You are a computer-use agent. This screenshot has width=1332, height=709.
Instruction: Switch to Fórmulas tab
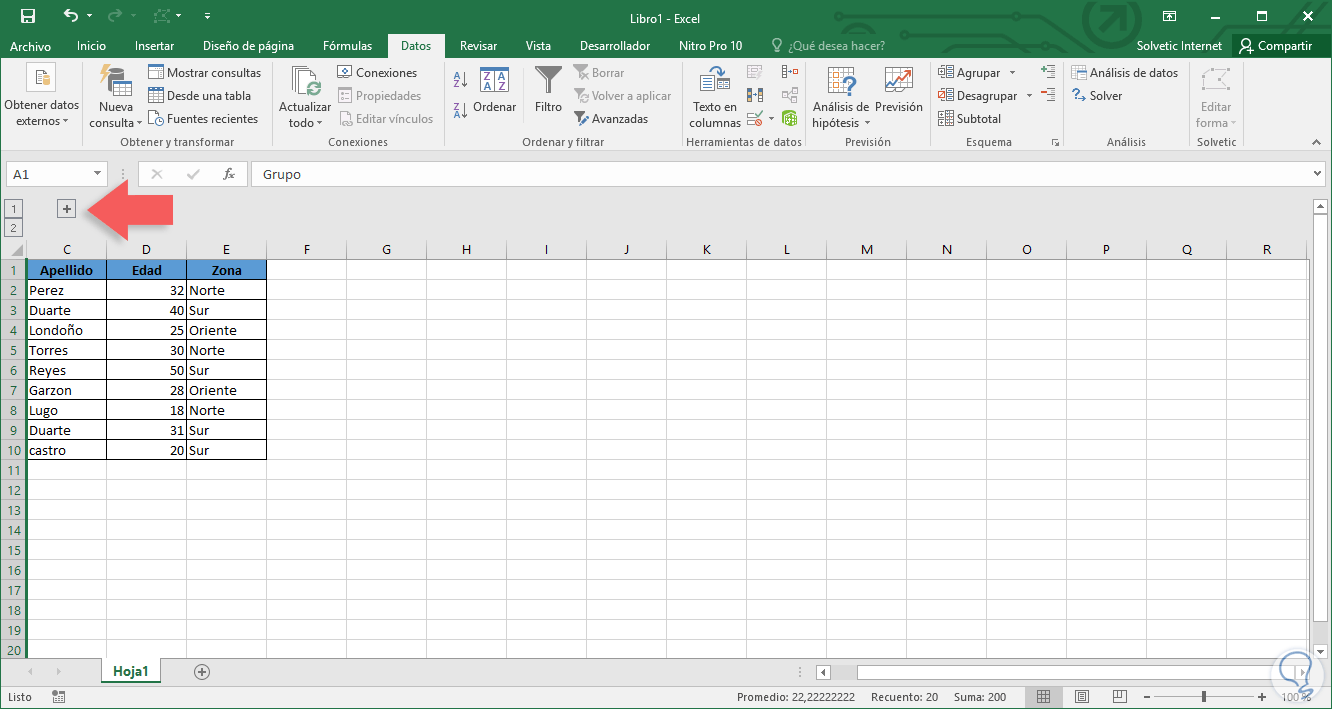[x=347, y=46]
